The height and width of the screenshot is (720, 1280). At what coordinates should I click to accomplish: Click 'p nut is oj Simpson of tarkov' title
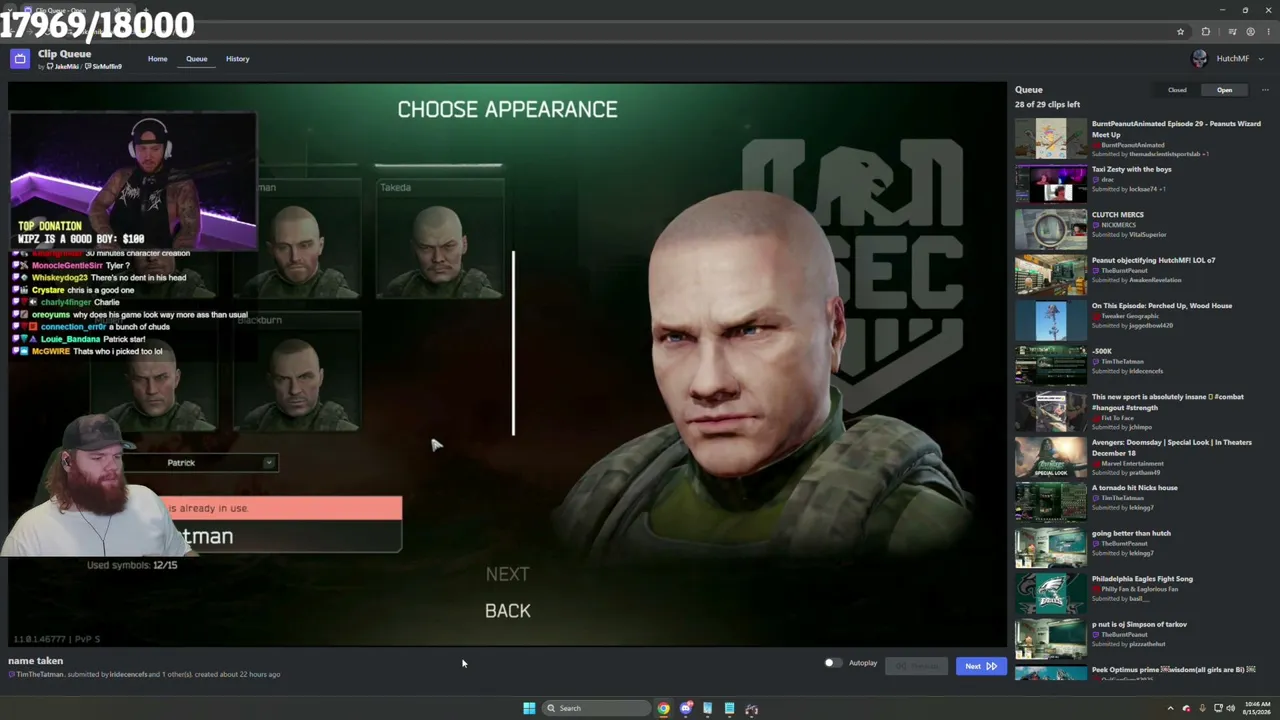point(1139,624)
